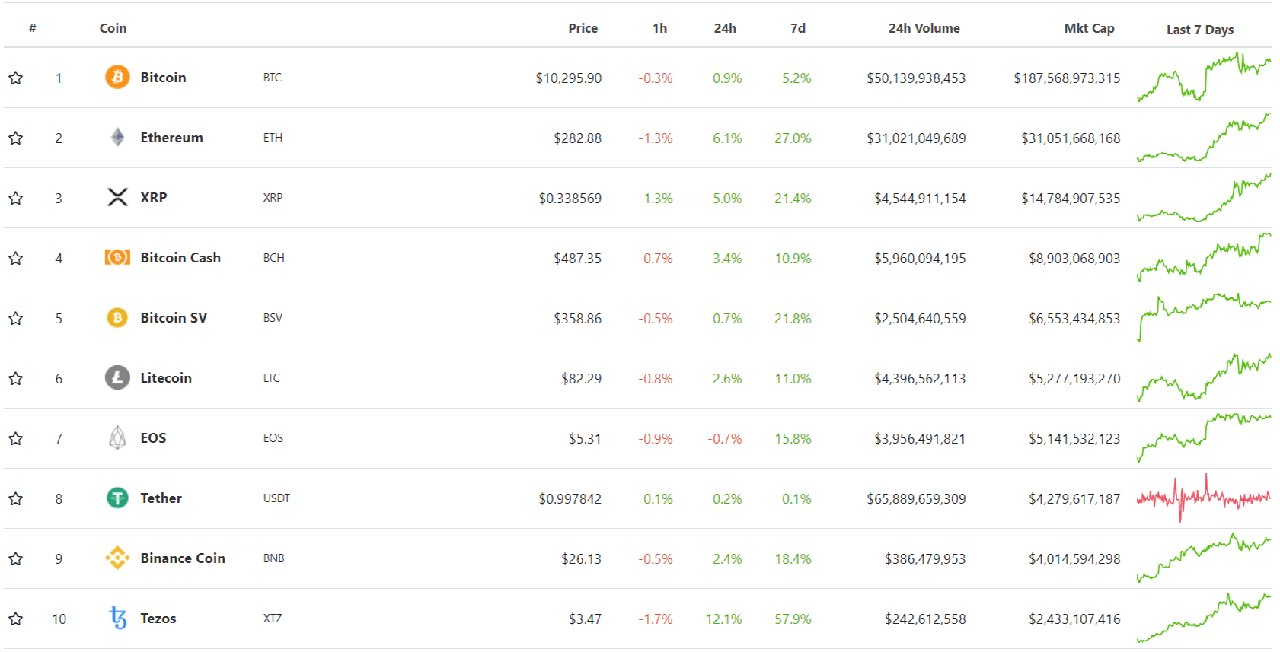The image size is (1280, 652).
Task: Star Binance Coin as favorite
Action: (x=15, y=558)
